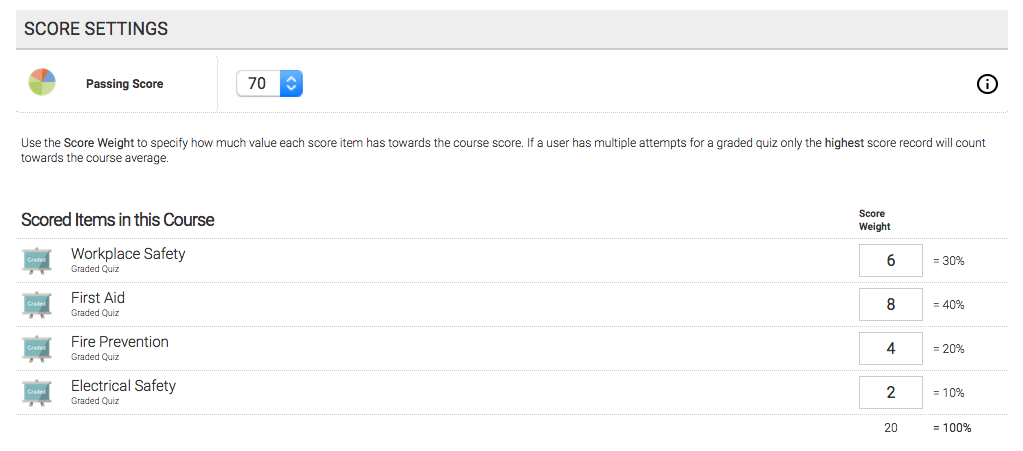
Task: Click the Score Settings header bar
Action: (512, 29)
